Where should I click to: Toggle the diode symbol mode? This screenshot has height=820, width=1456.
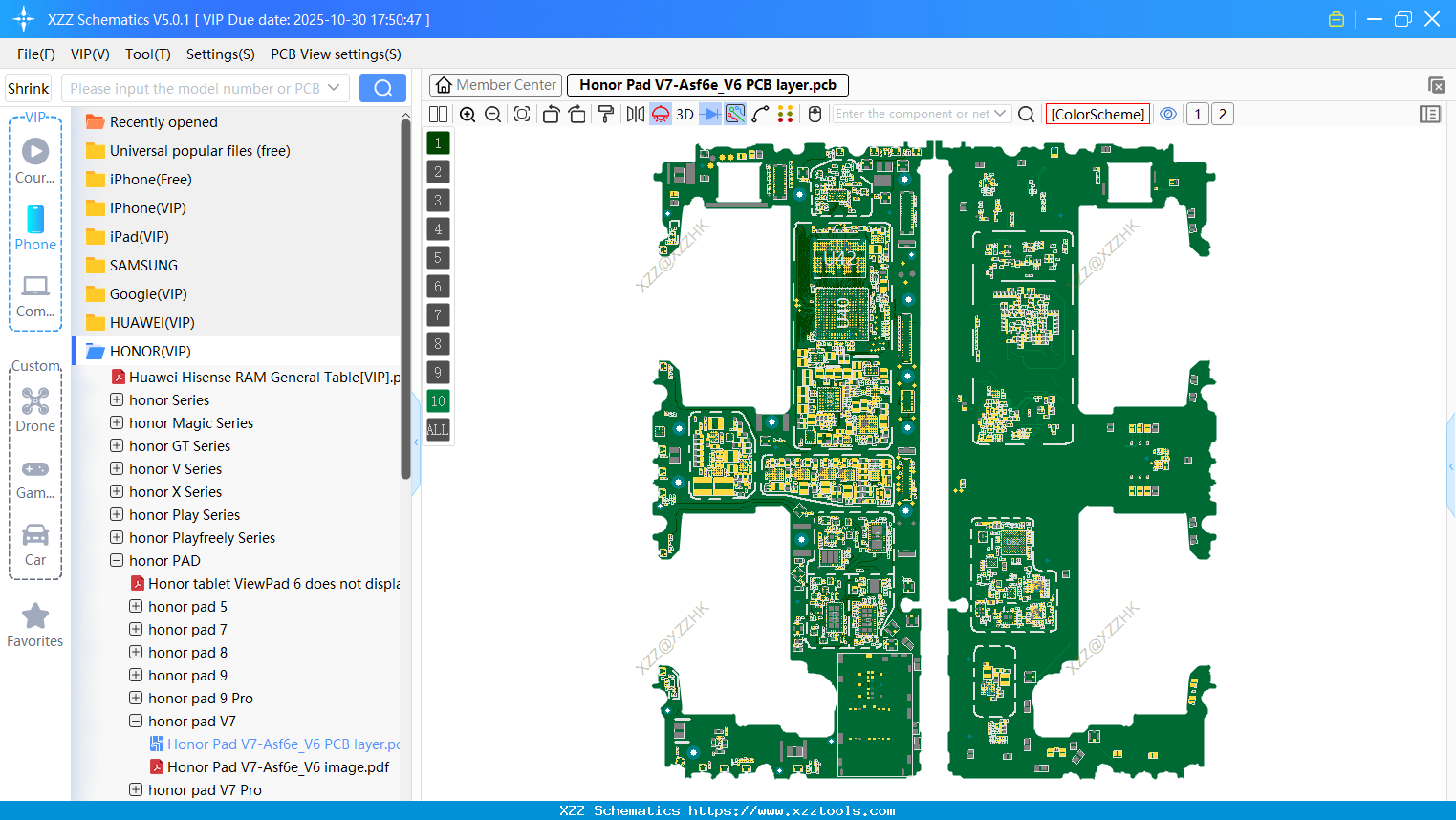(x=710, y=114)
